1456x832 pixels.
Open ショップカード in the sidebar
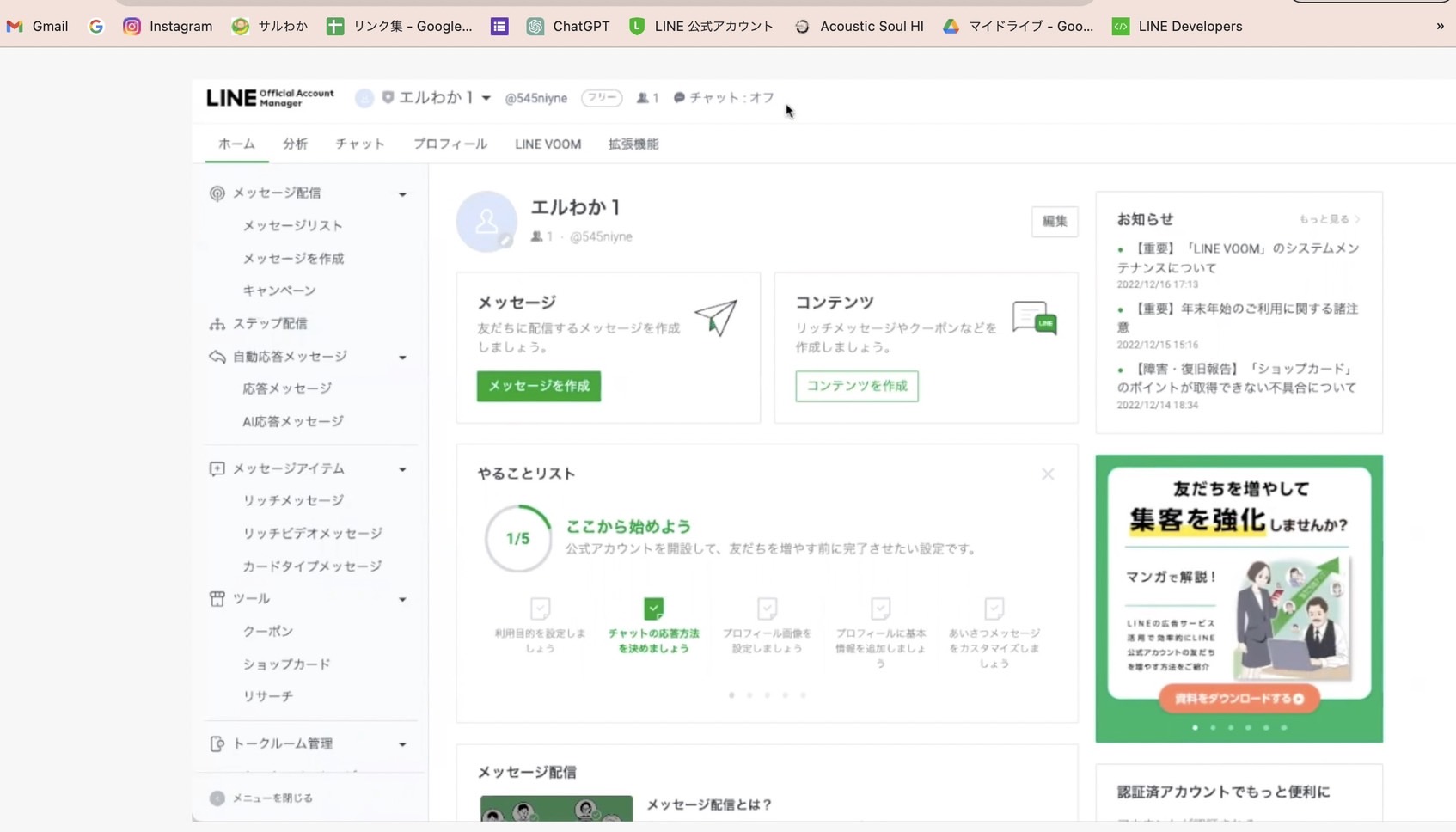pos(286,664)
